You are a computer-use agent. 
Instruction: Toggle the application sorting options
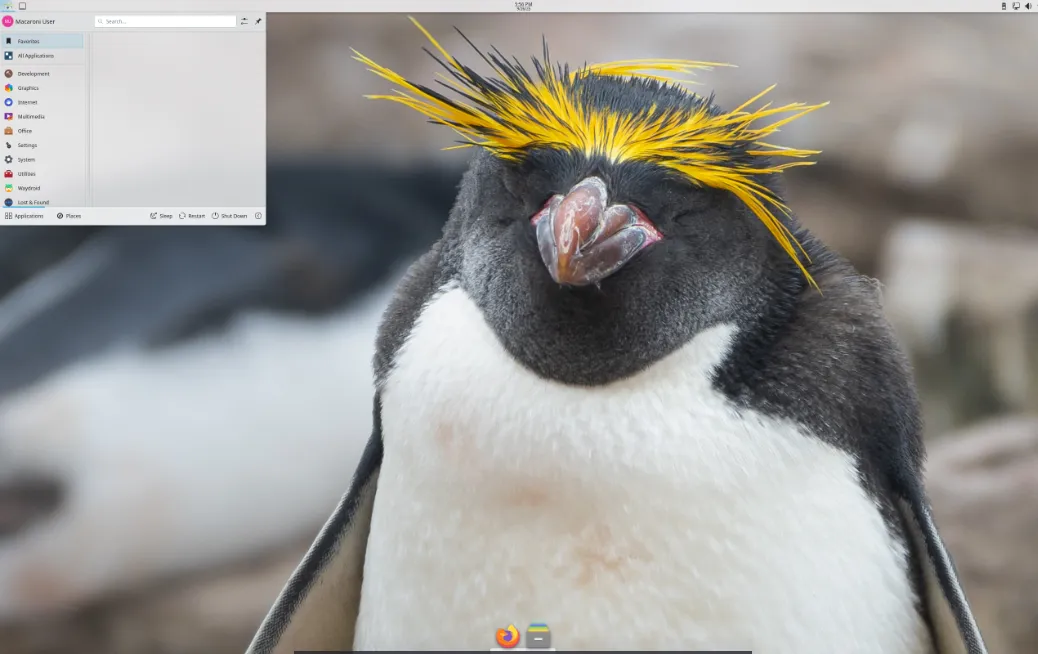243,21
